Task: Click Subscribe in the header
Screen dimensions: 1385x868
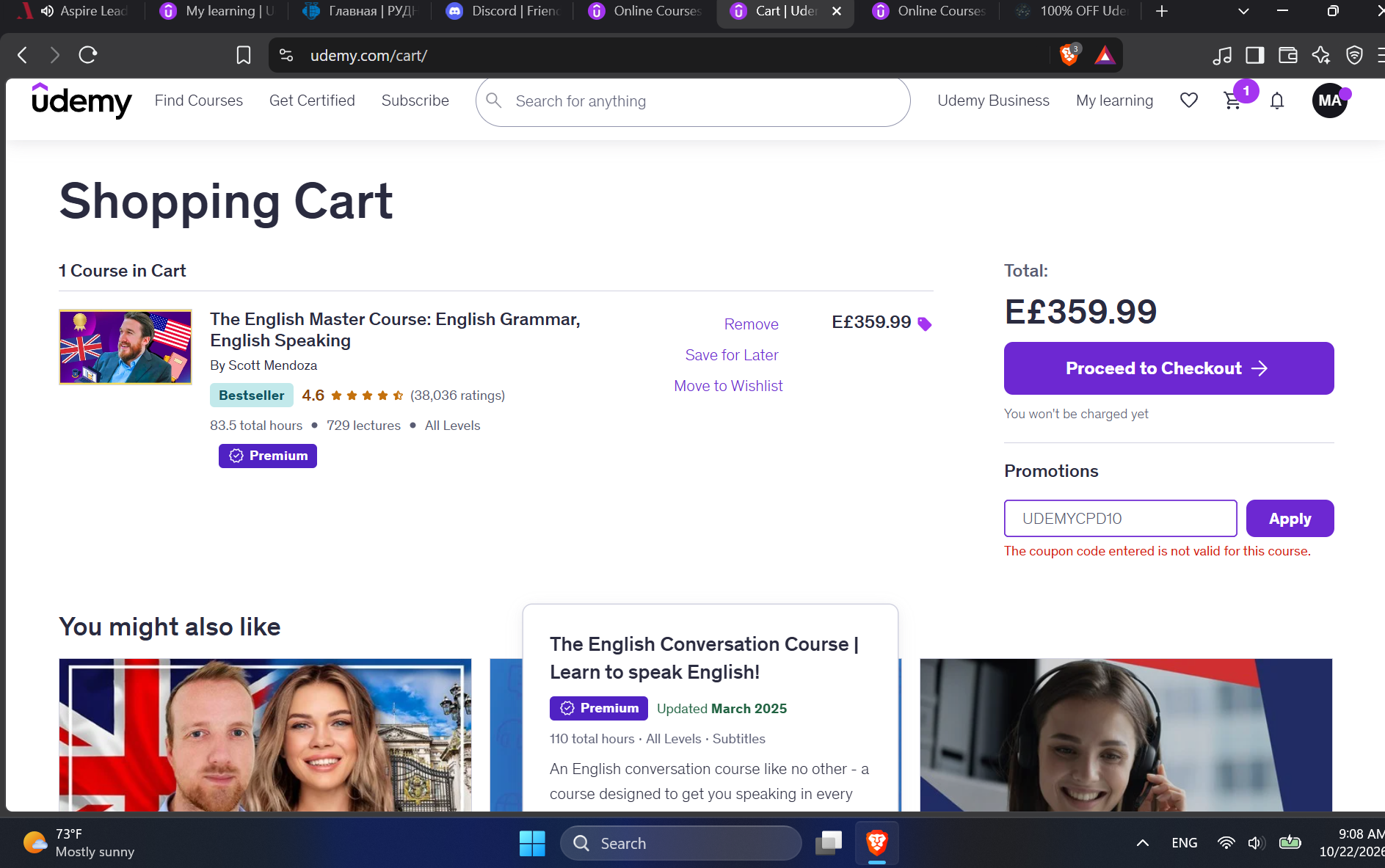Action: coord(415,101)
